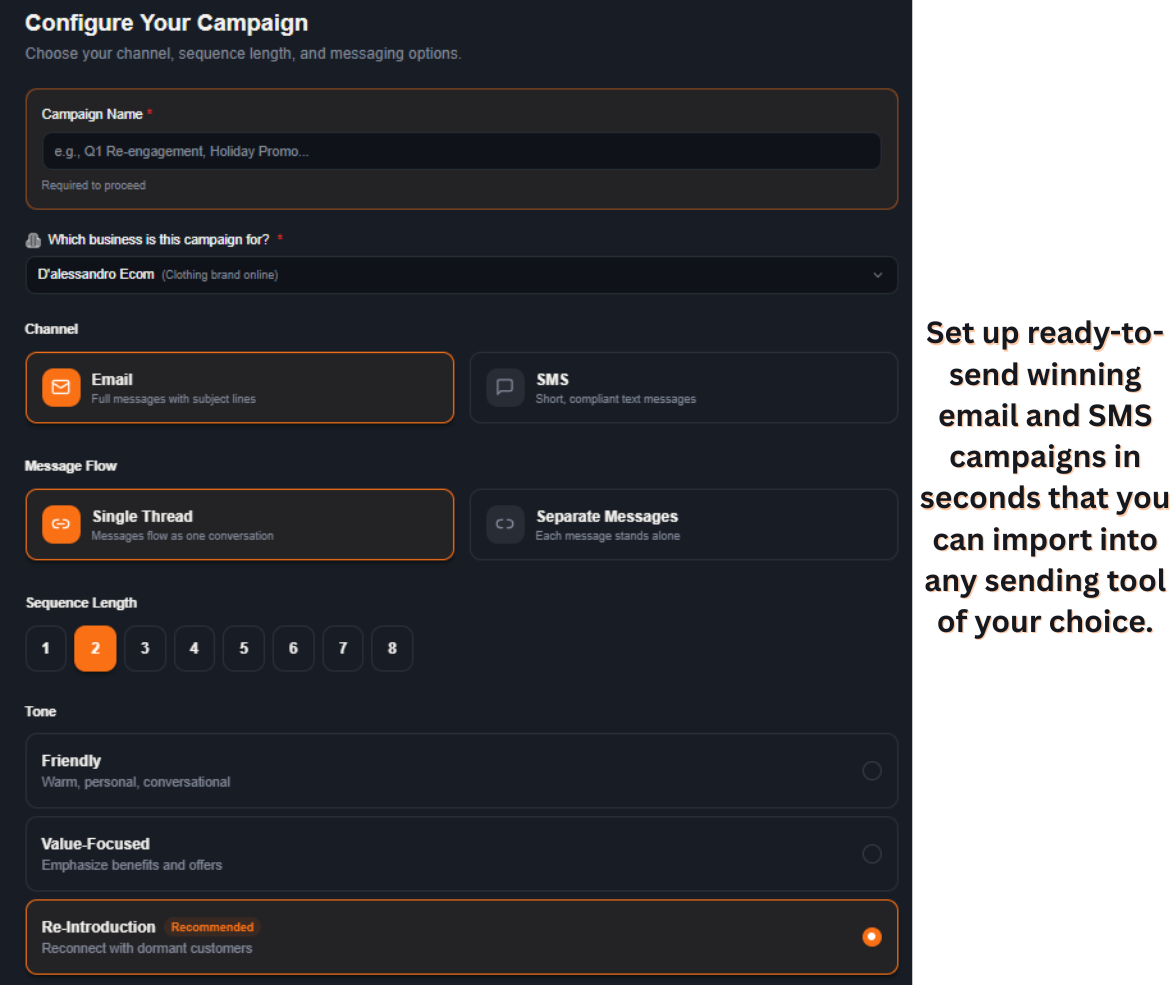Choose sequence length 1

[x=45, y=648]
